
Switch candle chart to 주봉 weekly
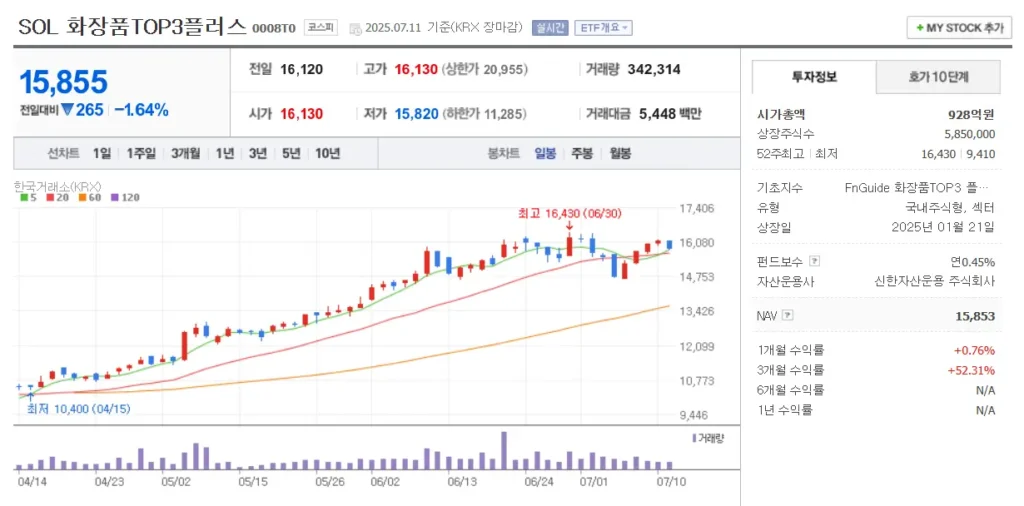[x=582, y=153]
